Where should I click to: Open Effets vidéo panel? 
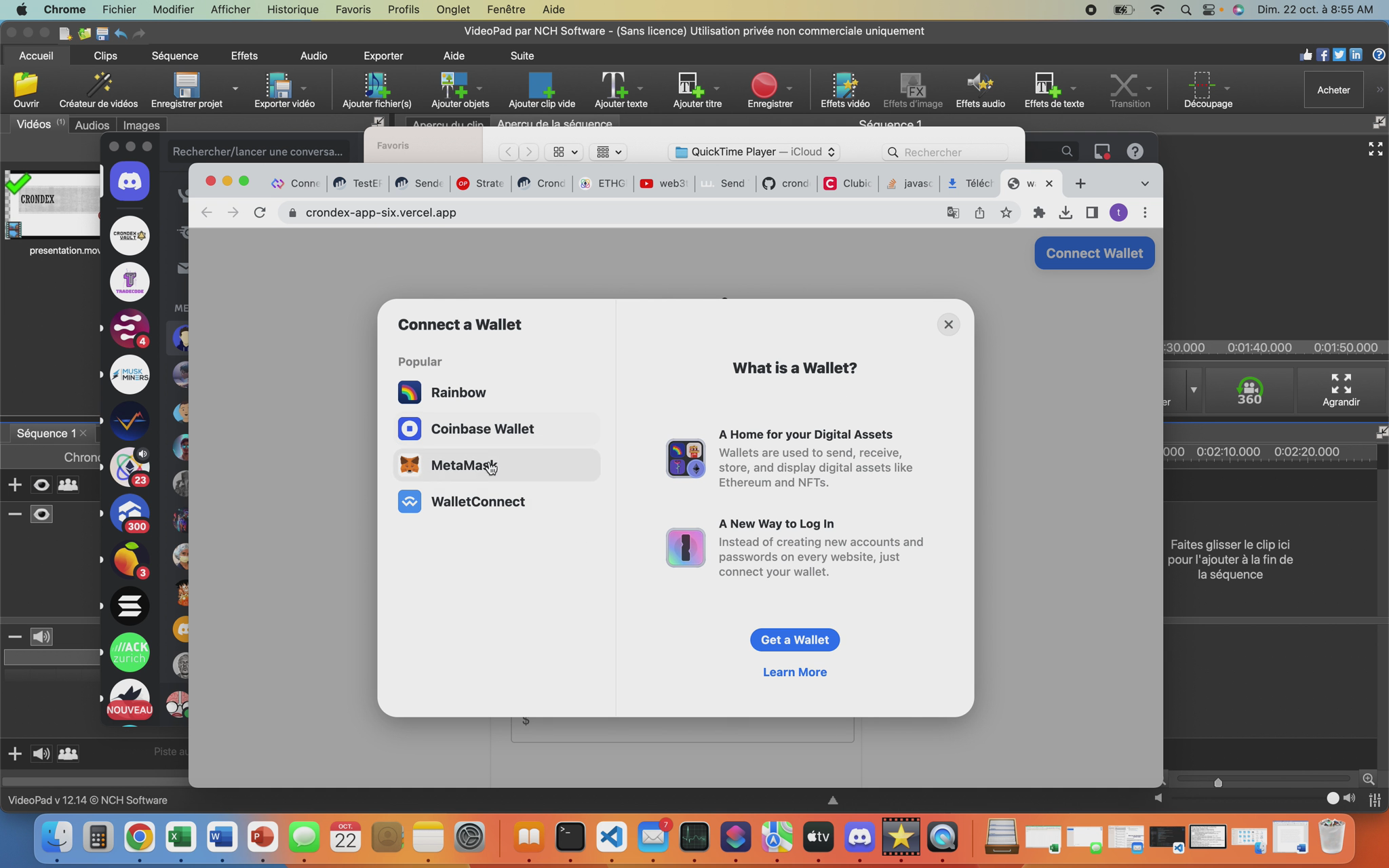tap(844, 89)
